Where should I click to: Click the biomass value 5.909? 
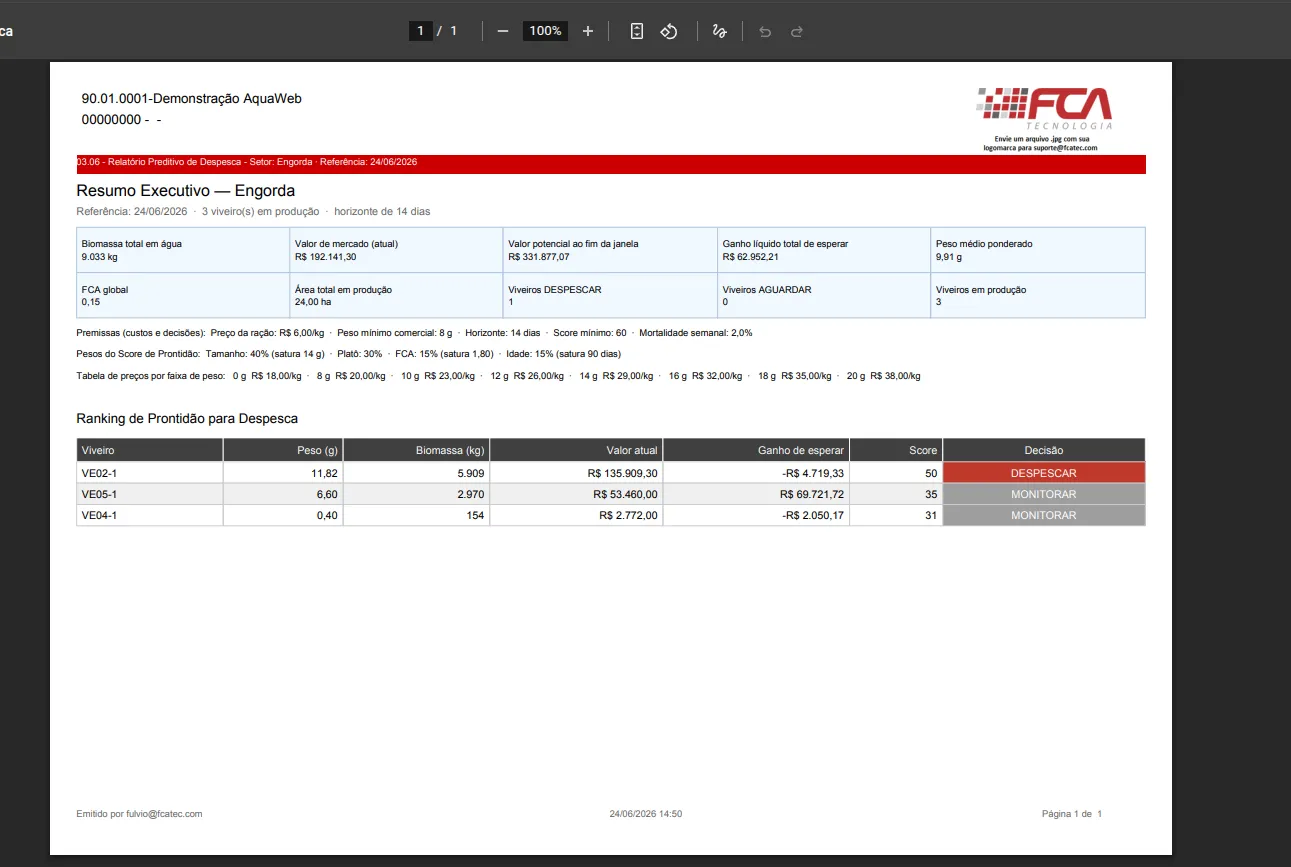coord(470,473)
